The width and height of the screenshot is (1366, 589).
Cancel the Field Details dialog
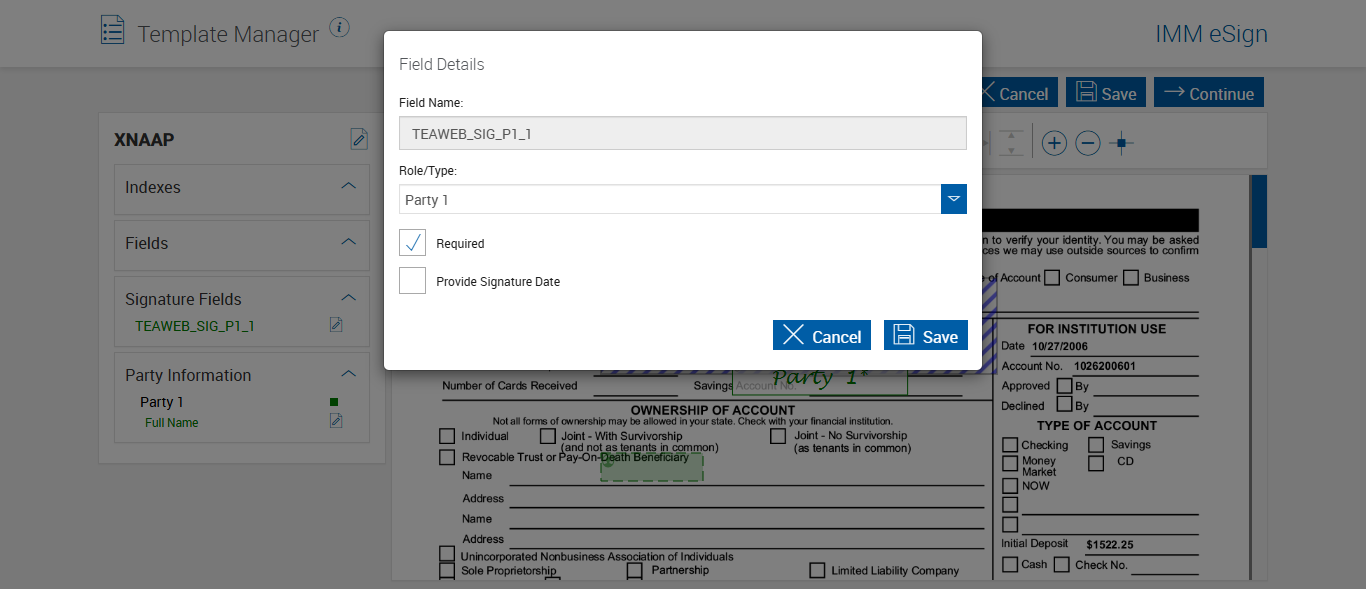click(x=822, y=336)
